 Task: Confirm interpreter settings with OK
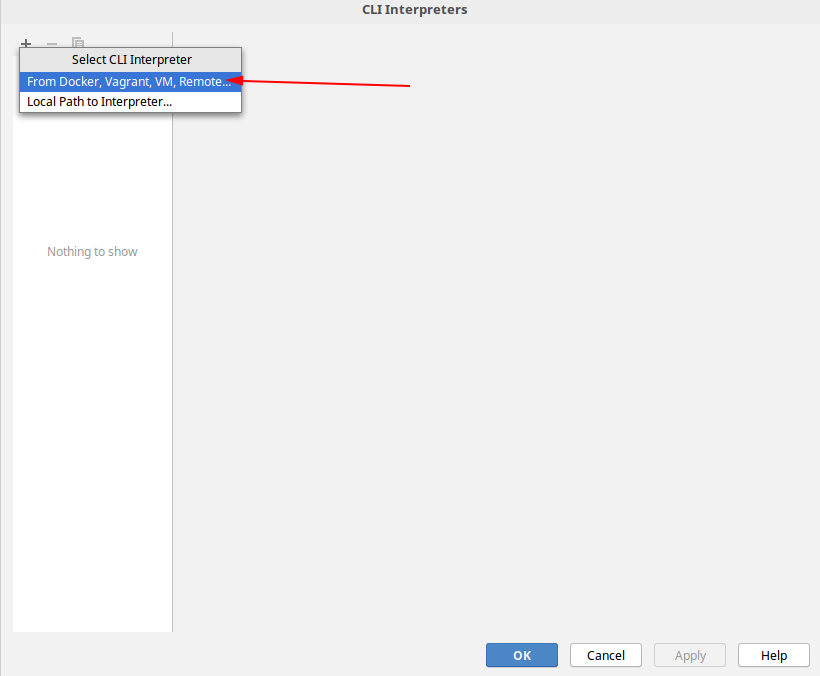point(521,655)
